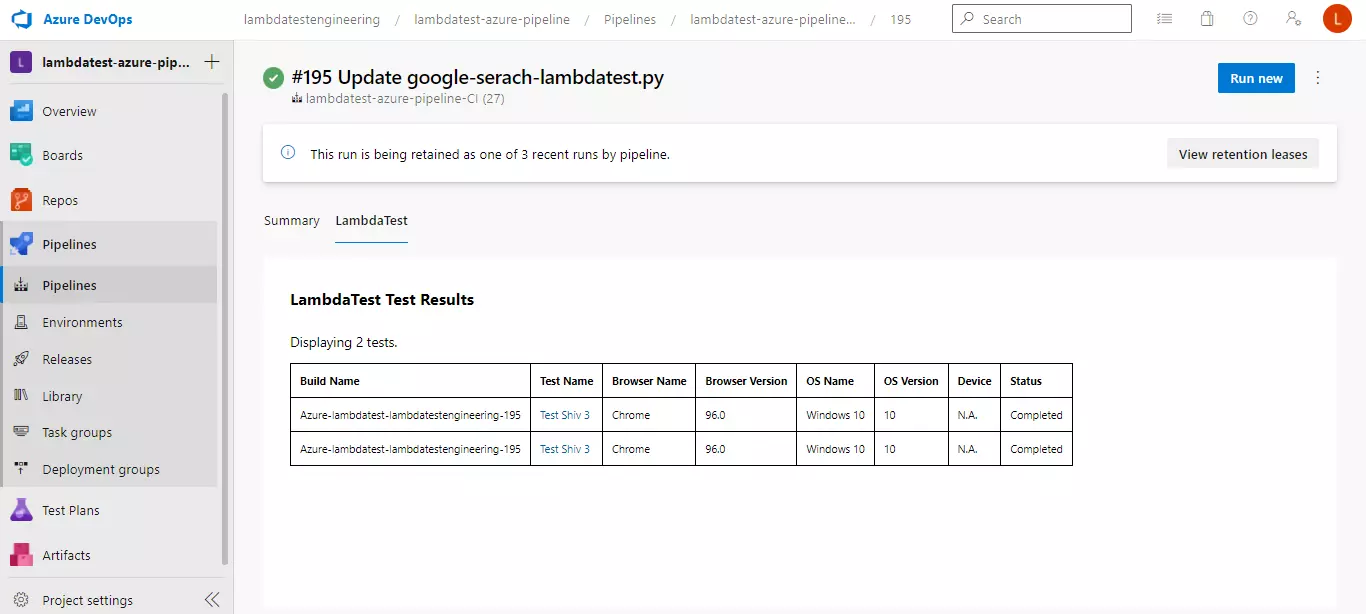Open the Library section

pyautogui.click(x=62, y=395)
